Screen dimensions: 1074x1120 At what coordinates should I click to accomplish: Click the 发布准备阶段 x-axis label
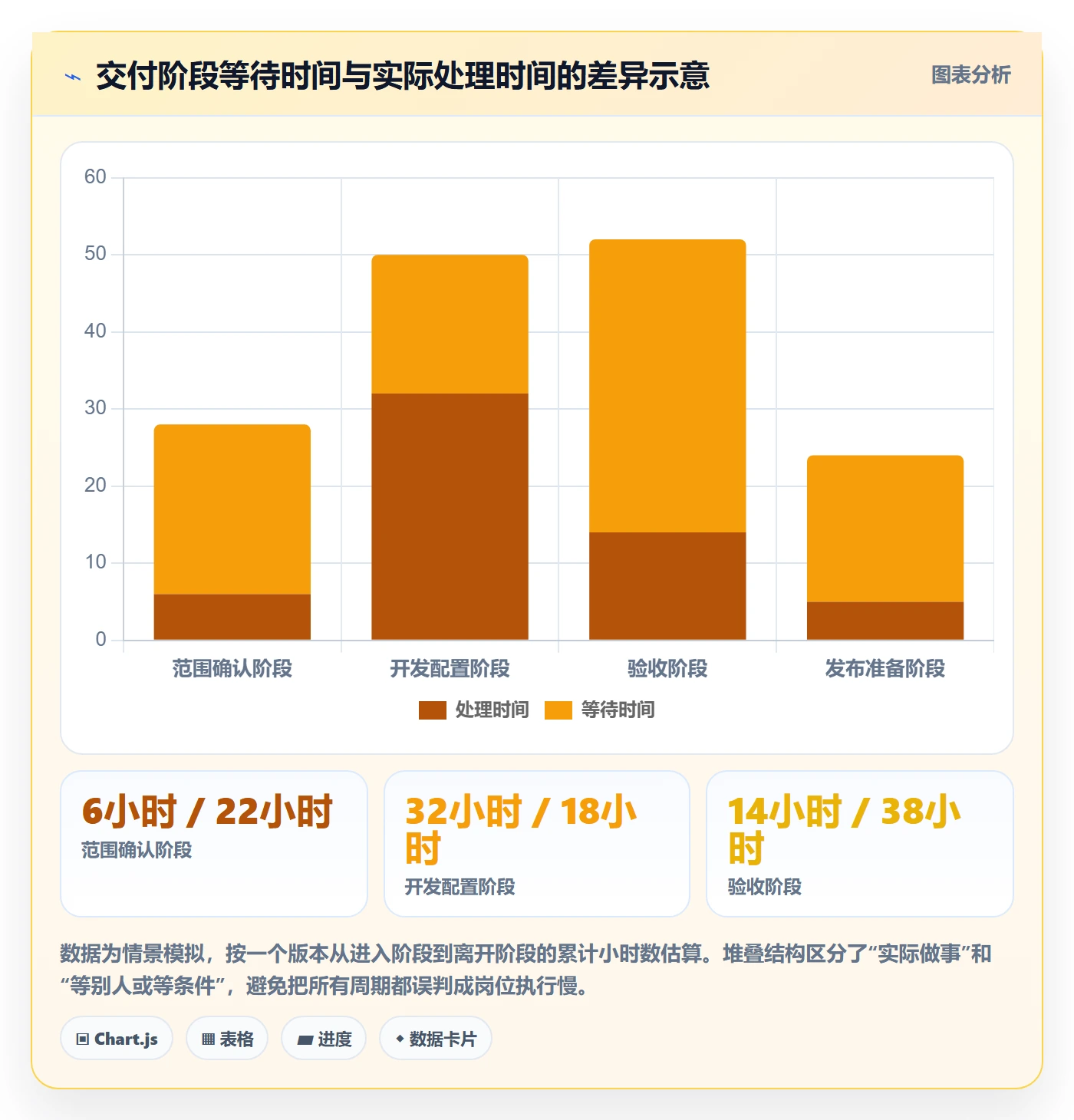pos(885,669)
